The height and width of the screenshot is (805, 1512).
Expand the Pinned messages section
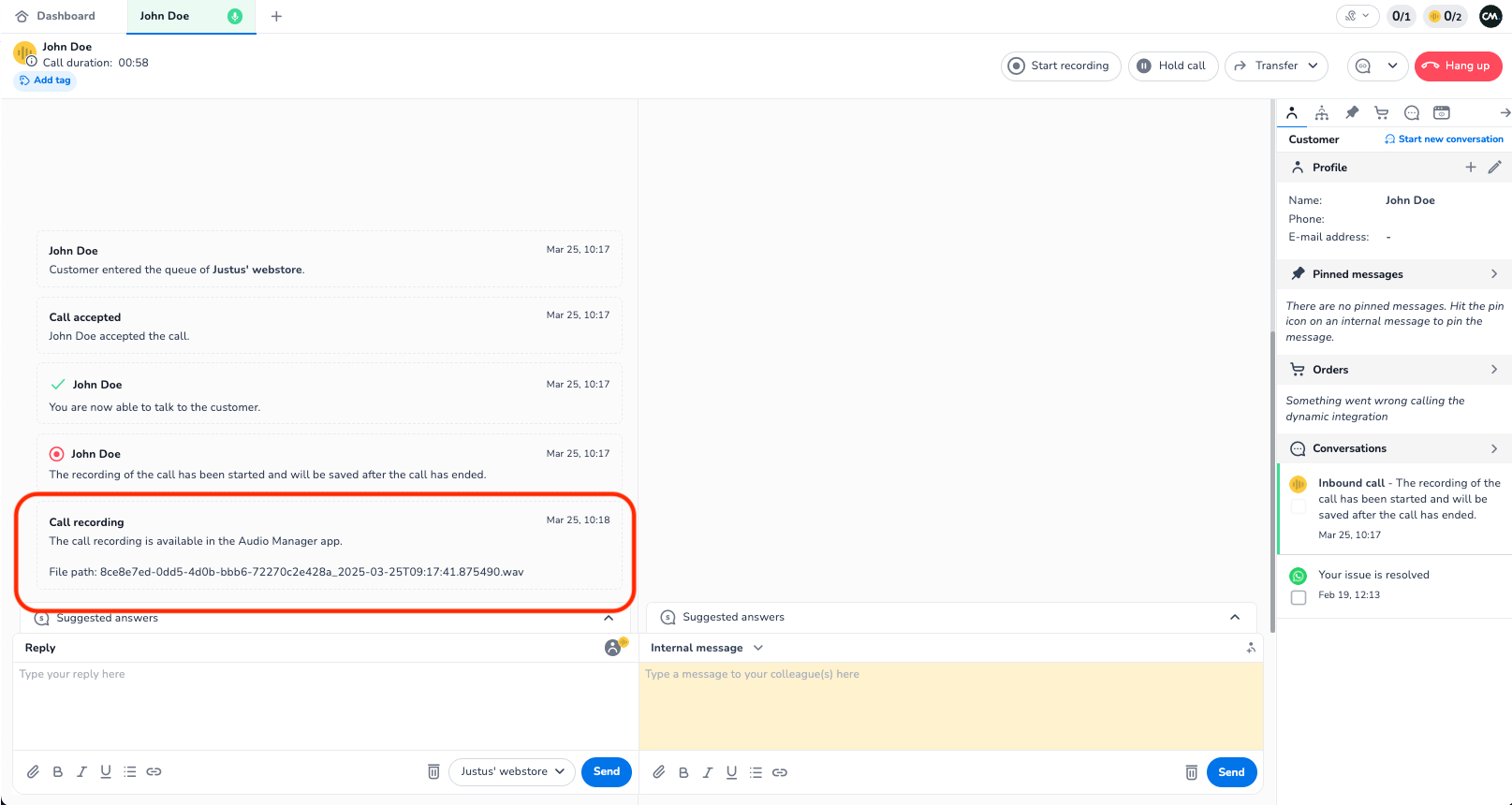coord(1493,274)
